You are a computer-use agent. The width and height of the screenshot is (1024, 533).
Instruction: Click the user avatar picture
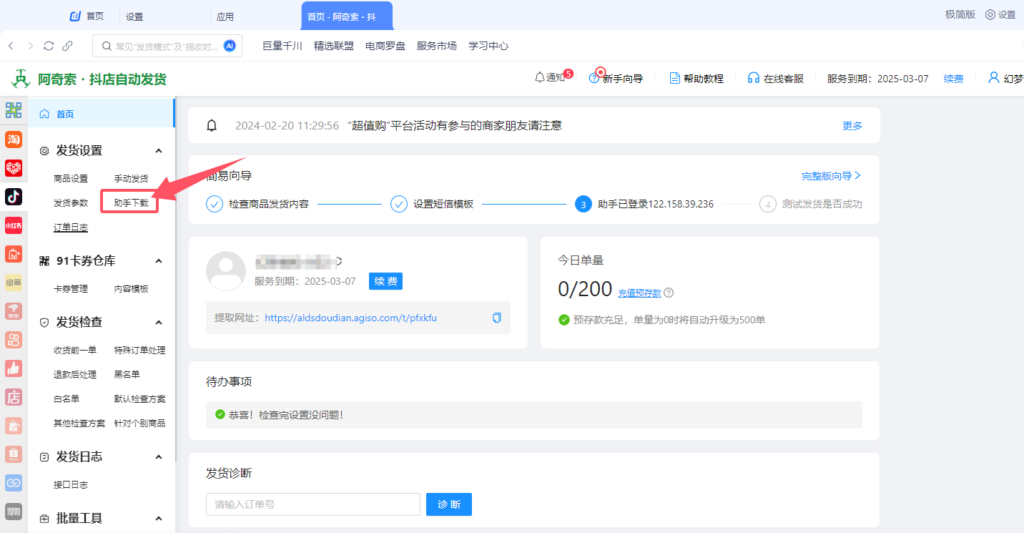point(226,271)
